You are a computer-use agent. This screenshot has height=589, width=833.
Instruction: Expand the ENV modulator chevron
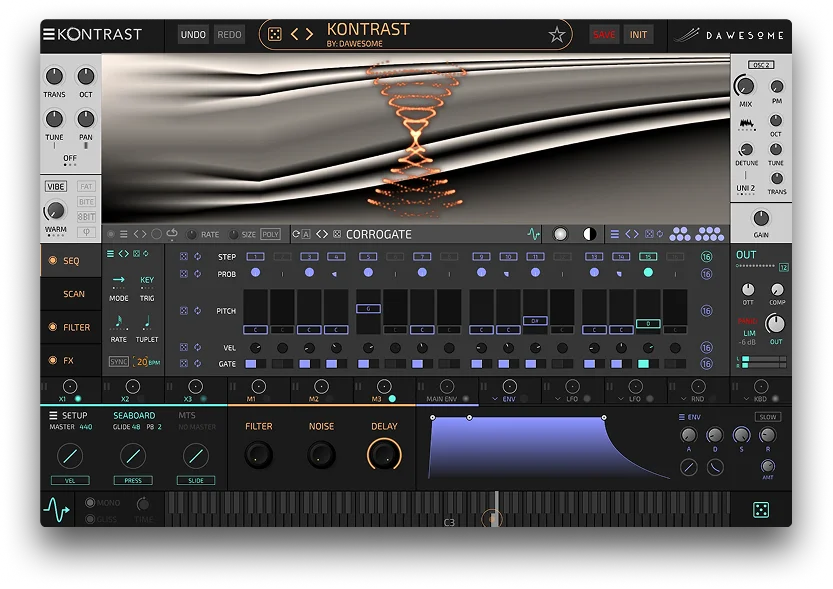click(495, 399)
